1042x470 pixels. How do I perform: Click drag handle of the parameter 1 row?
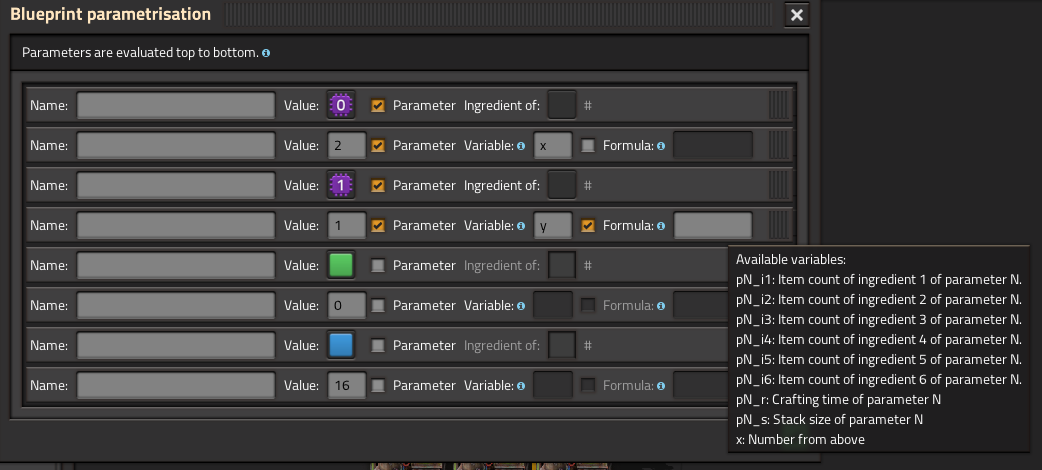pos(778,185)
